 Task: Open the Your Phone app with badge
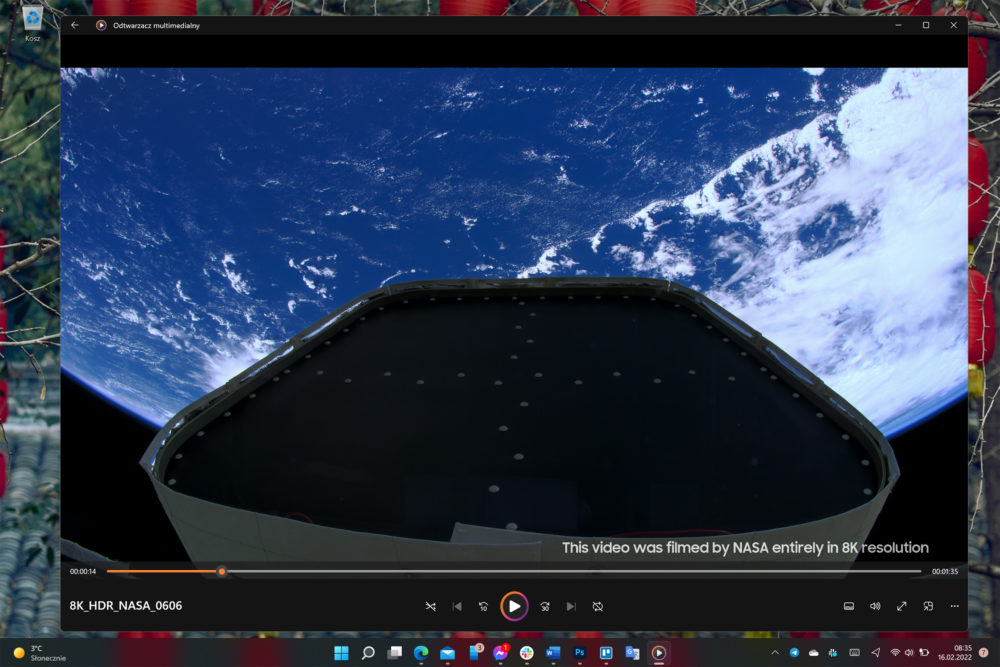(474, 652)
